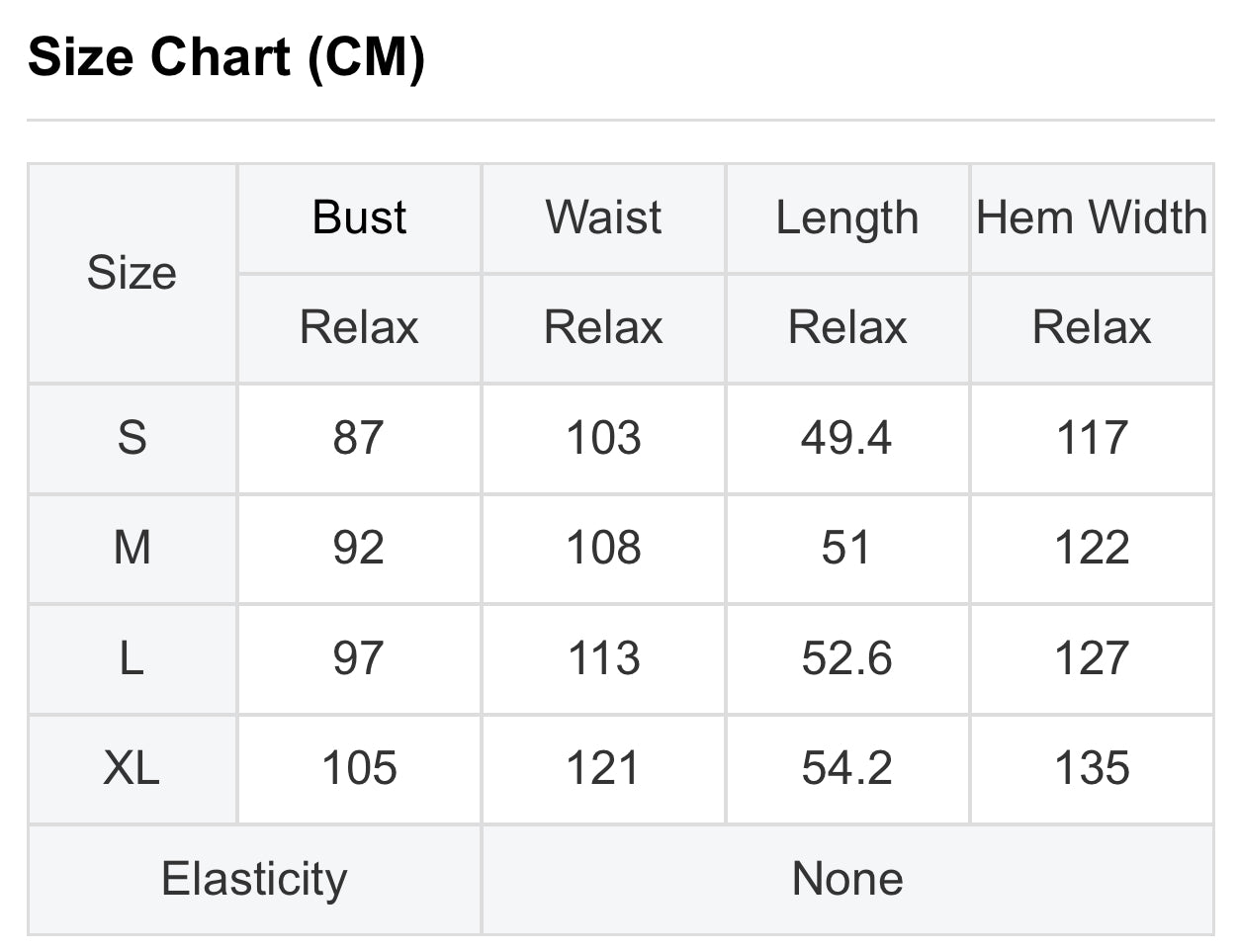The width and height of the screenshot is (1239, 952).
Task: Click the Size Chart (CM) heading
Action: pos(226,56)
